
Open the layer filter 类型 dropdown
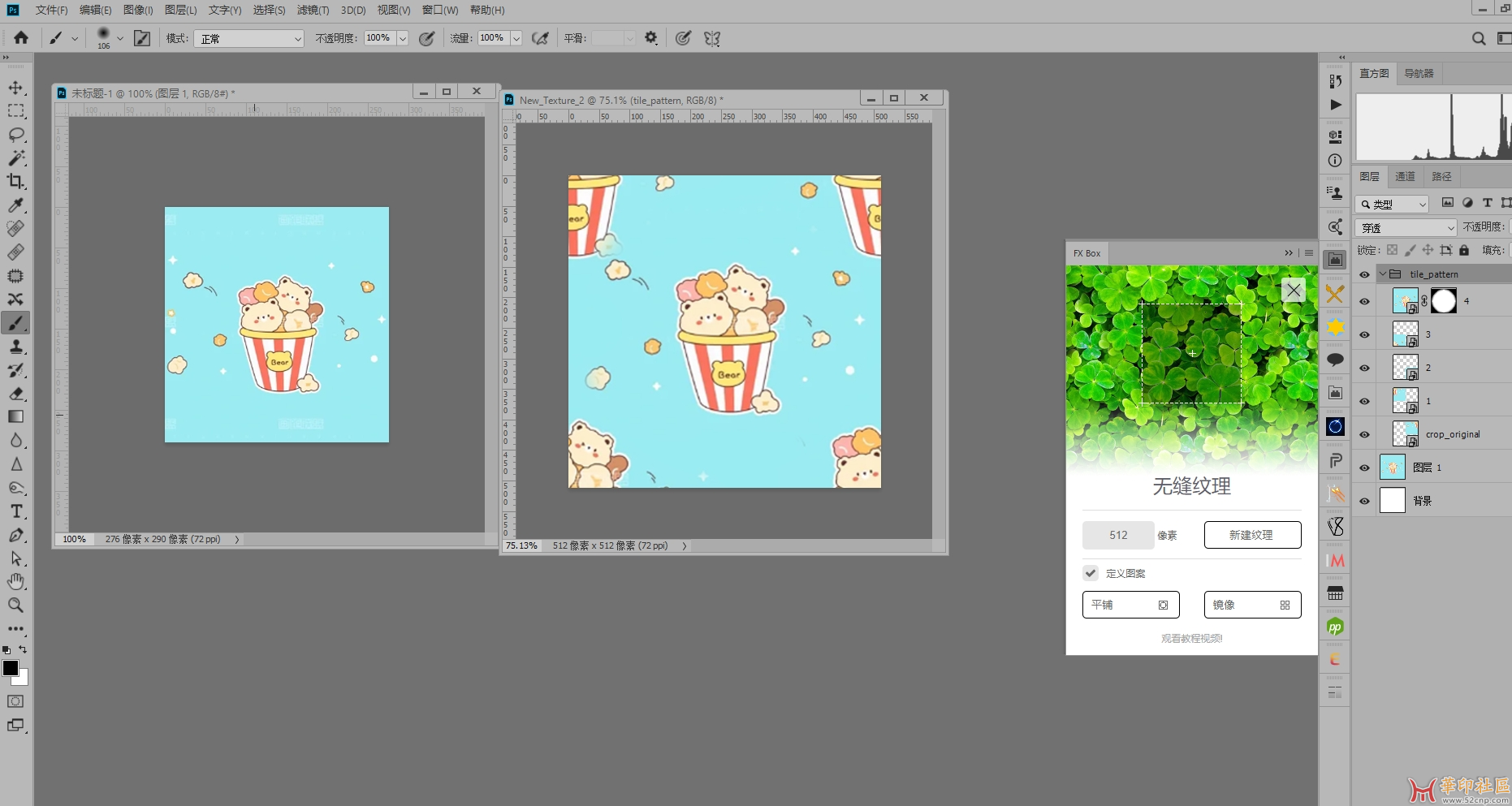[1393, 204]
